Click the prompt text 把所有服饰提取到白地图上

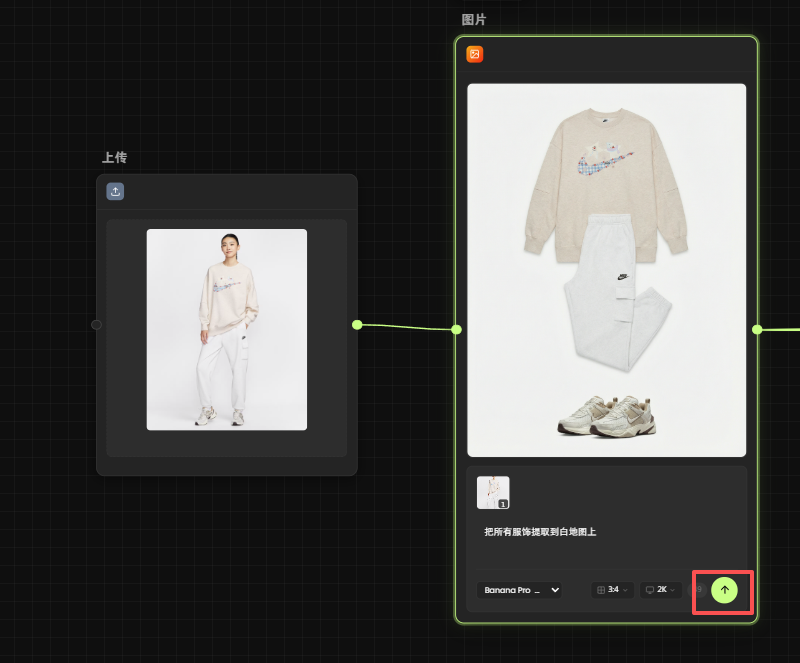point(539,532)
